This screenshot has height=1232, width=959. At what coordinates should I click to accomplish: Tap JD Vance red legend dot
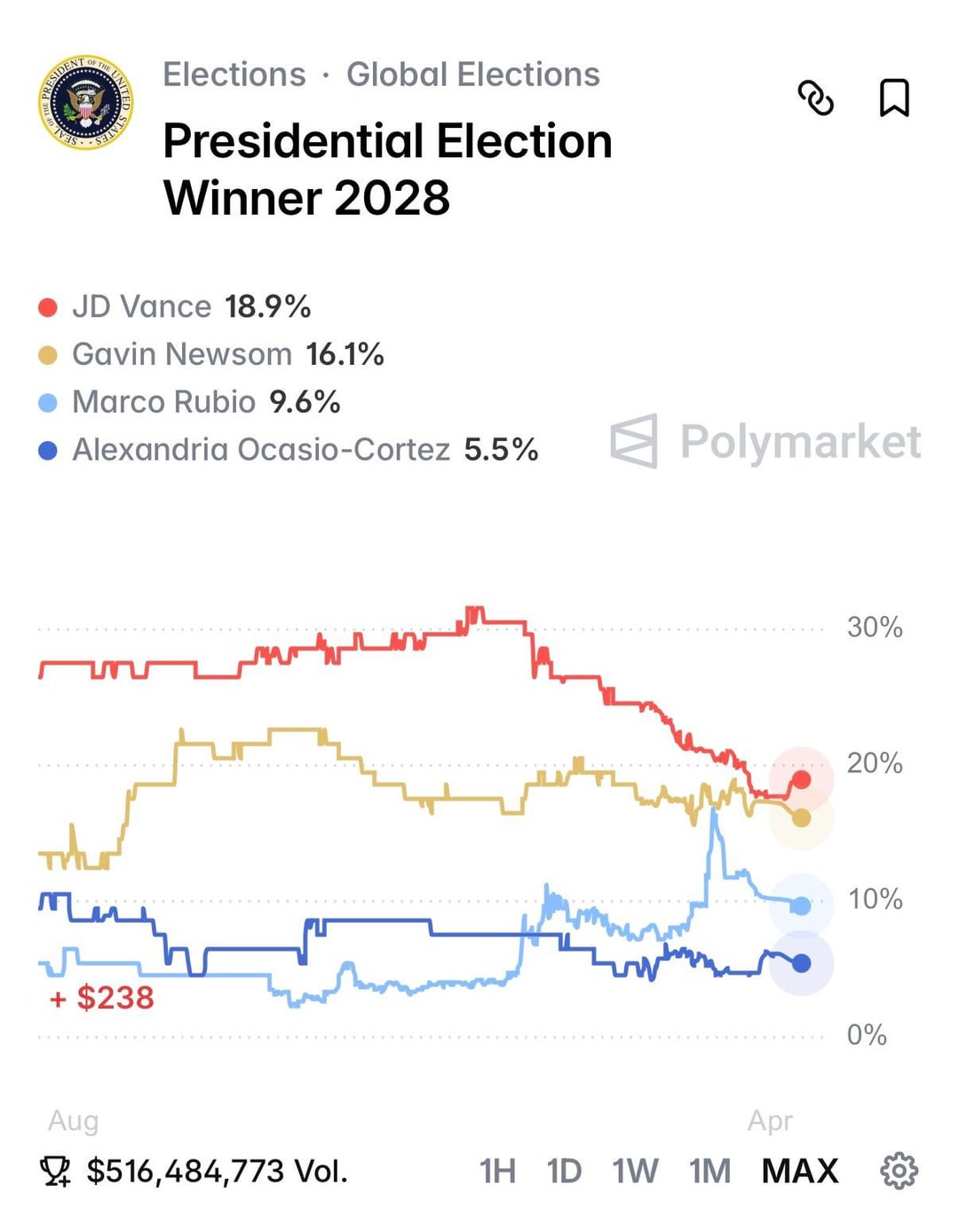[x=48, y=308]
